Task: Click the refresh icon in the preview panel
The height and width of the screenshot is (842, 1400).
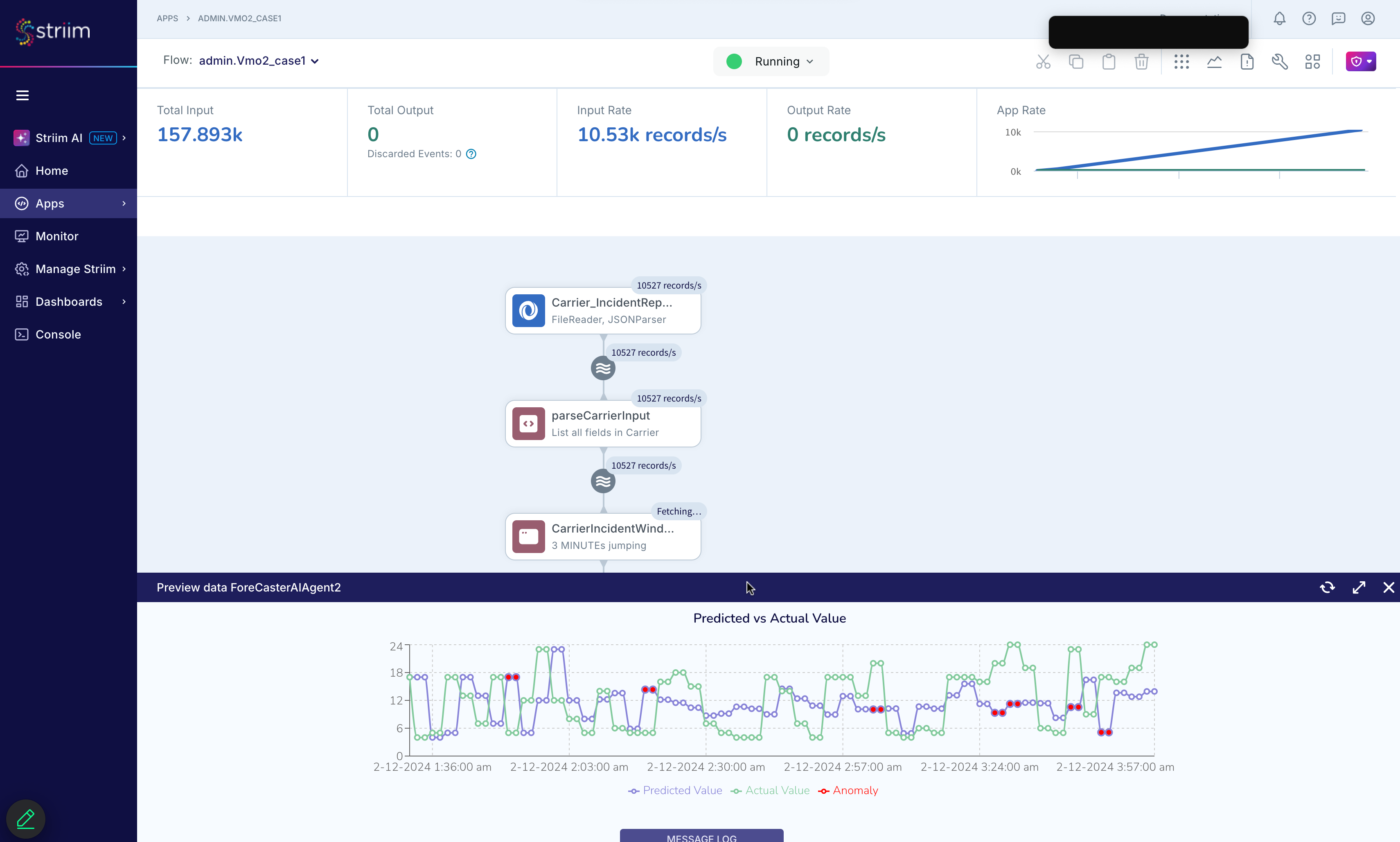Action: 1328,587
